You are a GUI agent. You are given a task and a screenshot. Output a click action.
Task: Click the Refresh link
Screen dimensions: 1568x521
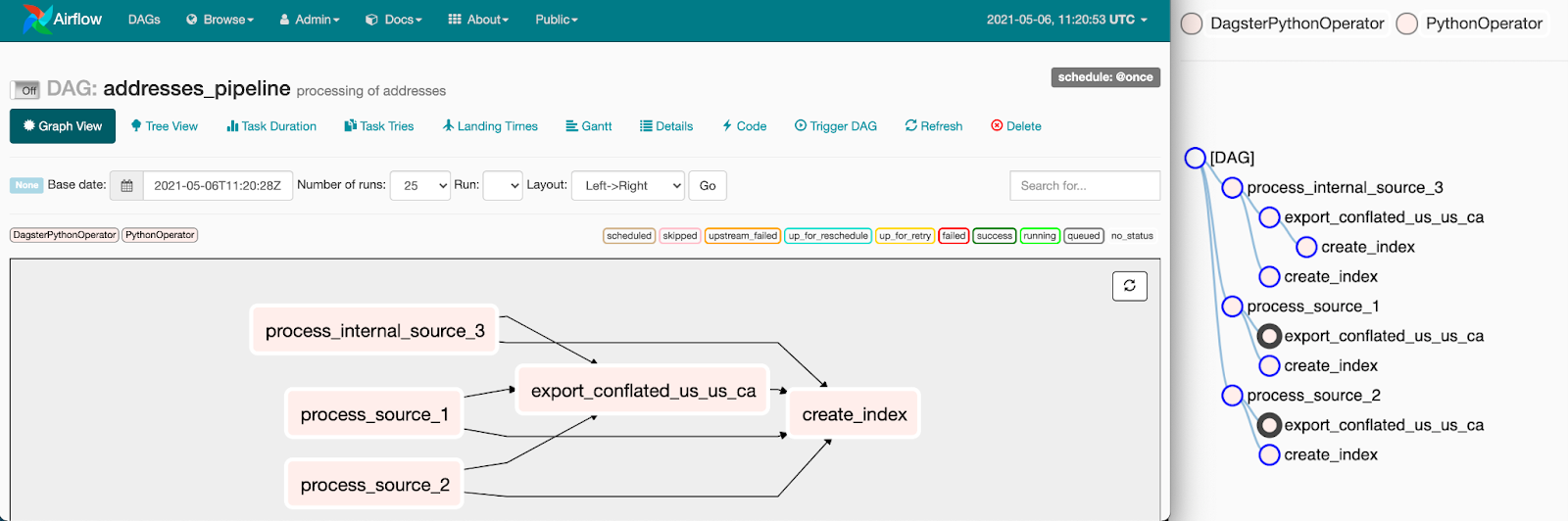coord(934,126)
